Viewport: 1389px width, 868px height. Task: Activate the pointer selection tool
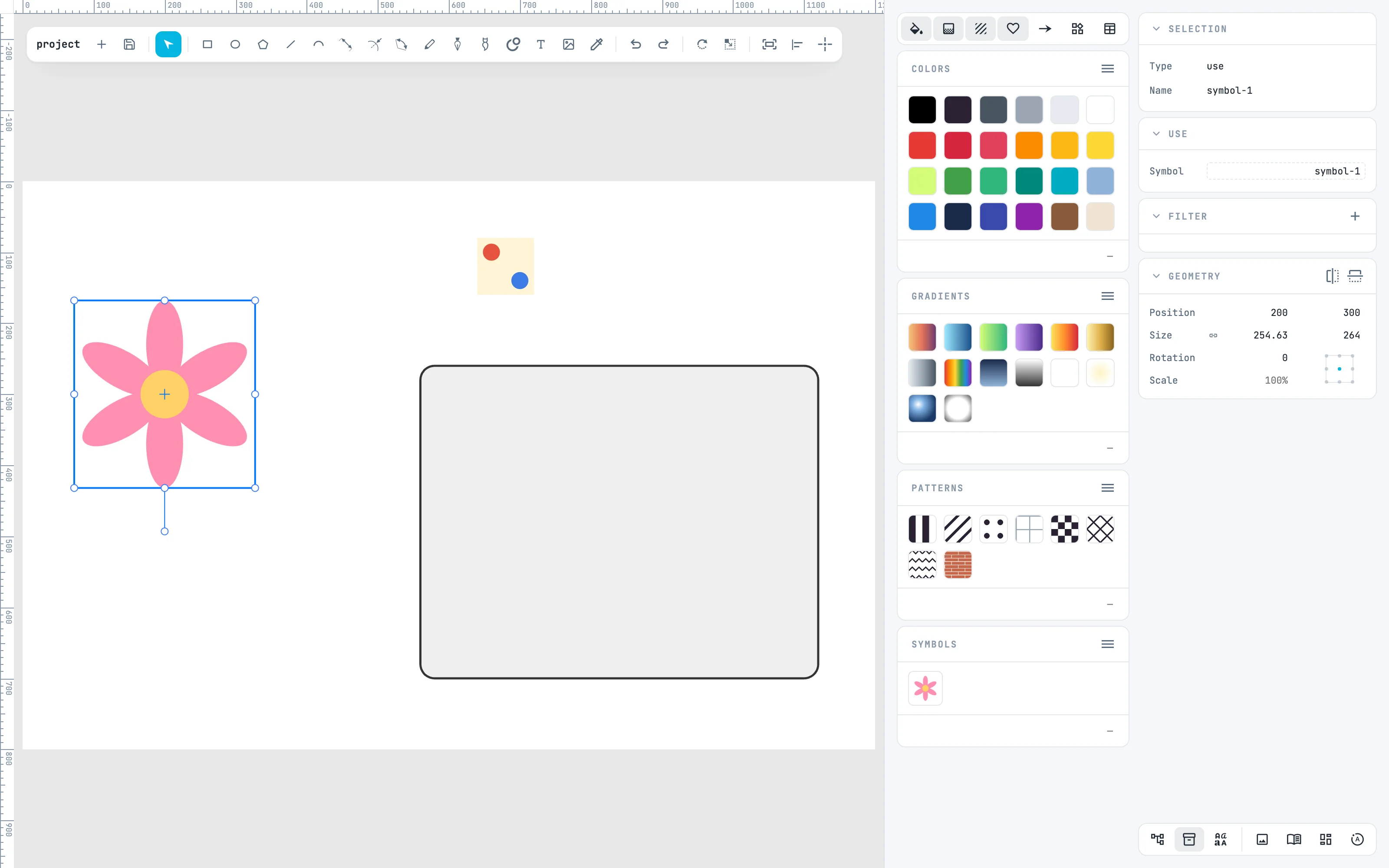click(x=168, y=44)
